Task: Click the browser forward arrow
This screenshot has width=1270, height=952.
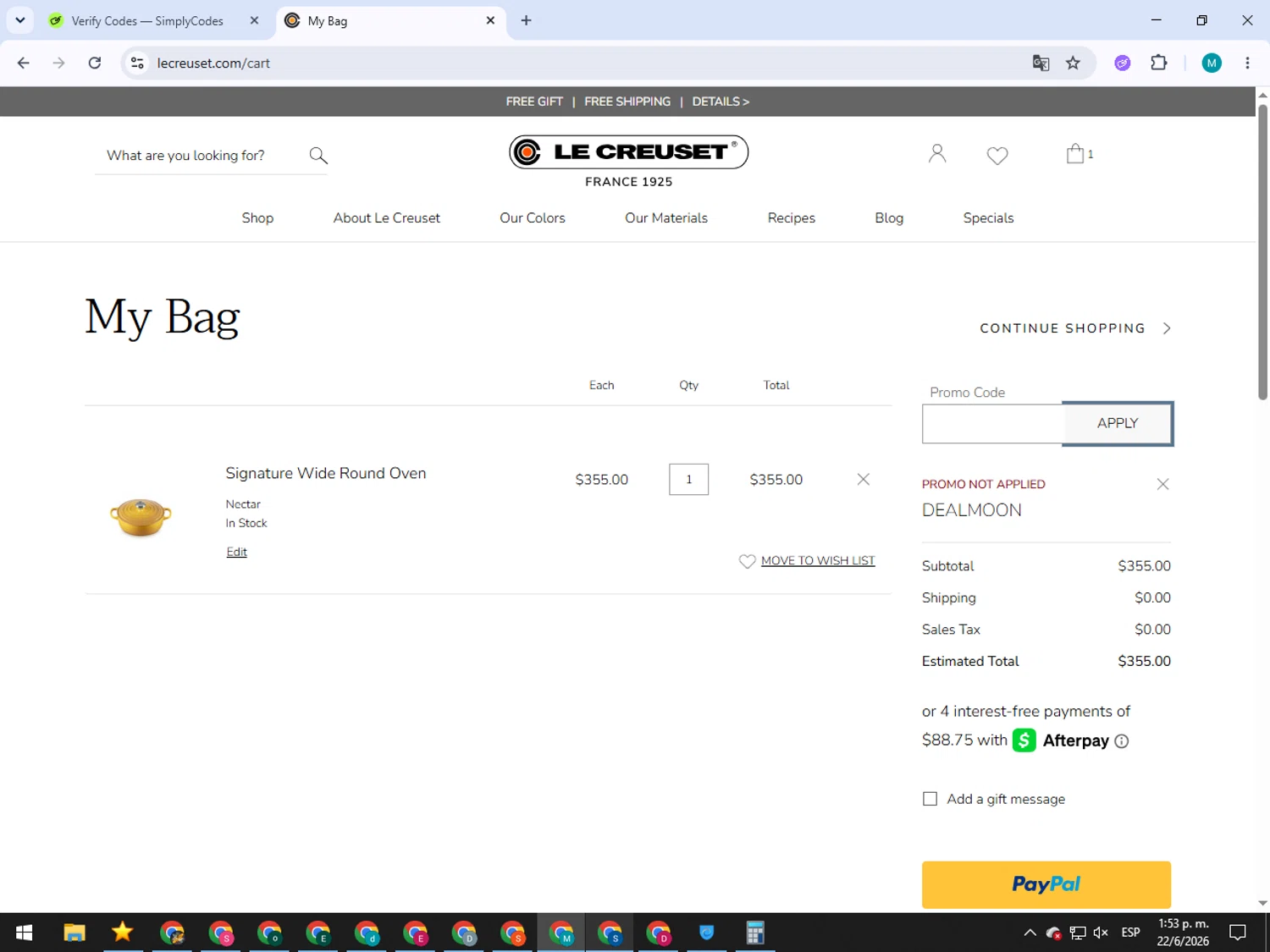Action: click(x=58, y=63)
